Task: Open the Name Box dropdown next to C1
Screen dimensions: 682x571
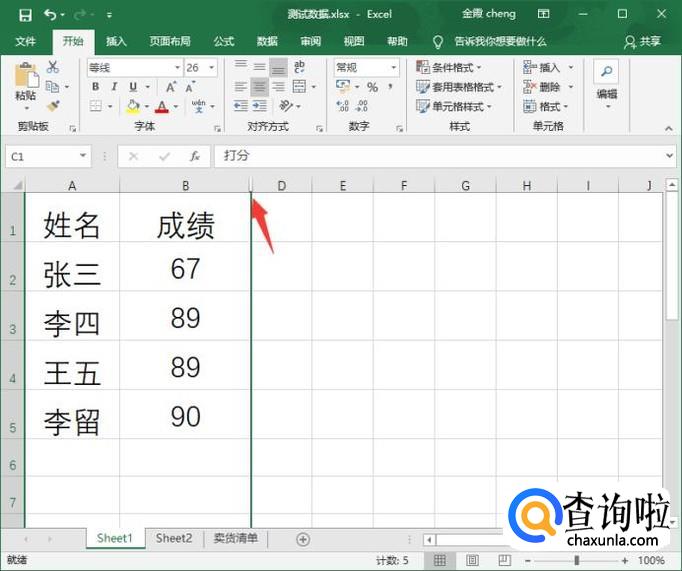Action: pyautogui.click(x=82, y=157)
